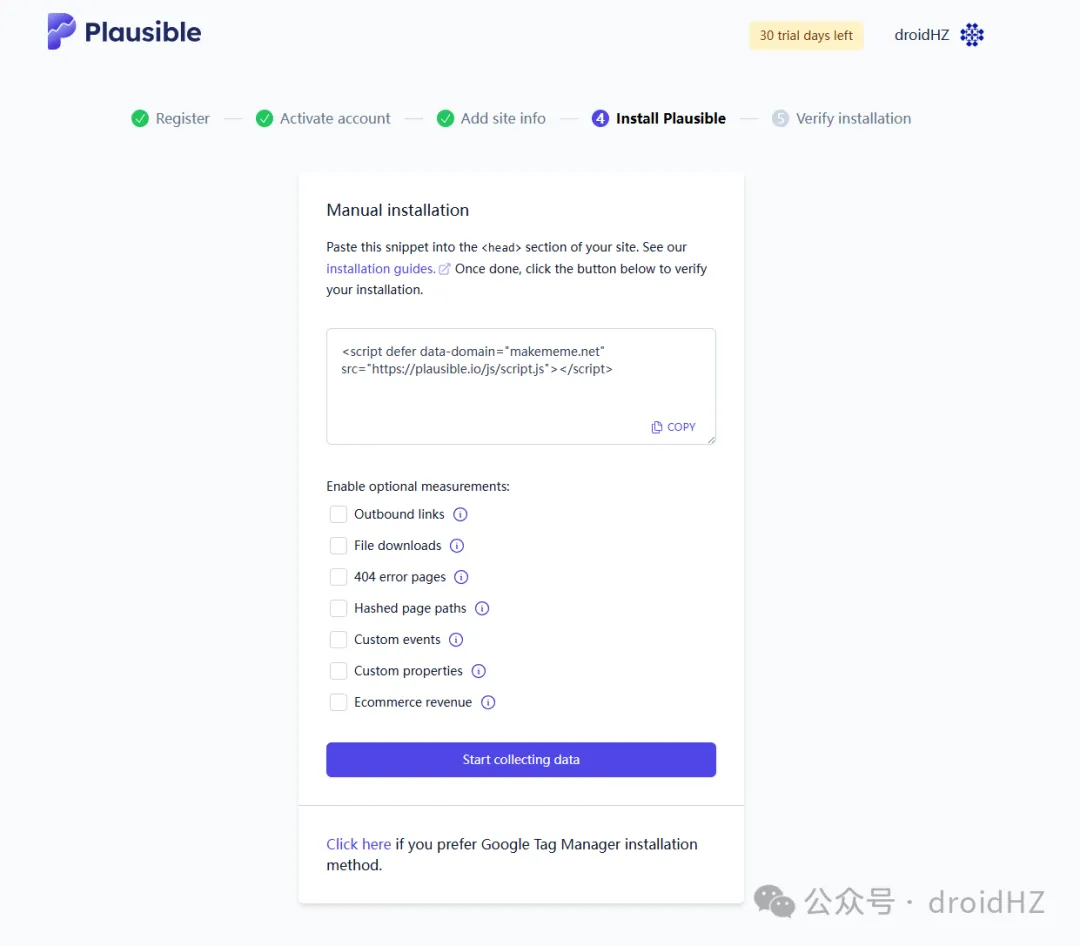Screen dimensions: 1080x946
Task: Show info for Custom properties
Action: [478, 671]
